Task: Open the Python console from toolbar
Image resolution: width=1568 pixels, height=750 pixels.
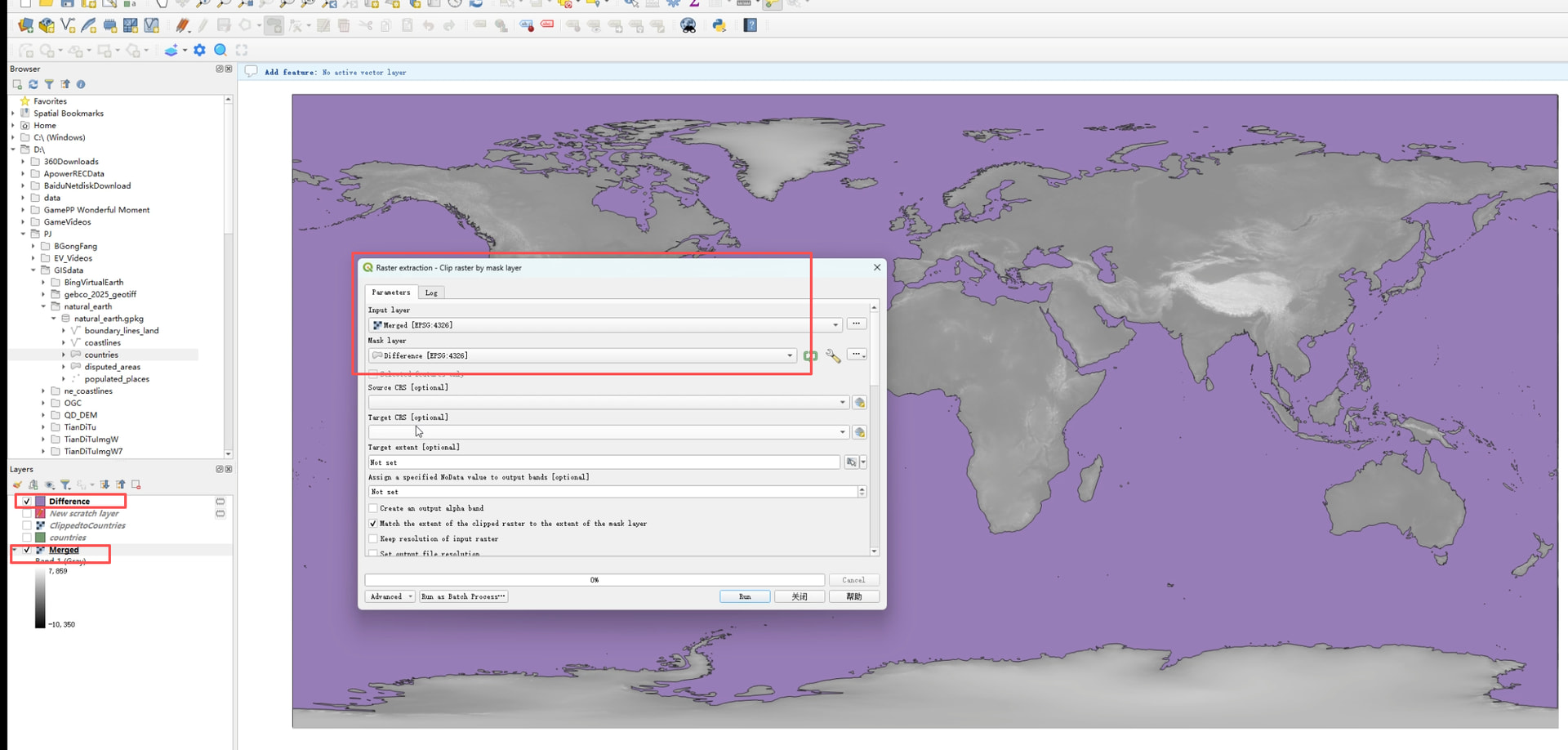Action: point(719,25)
